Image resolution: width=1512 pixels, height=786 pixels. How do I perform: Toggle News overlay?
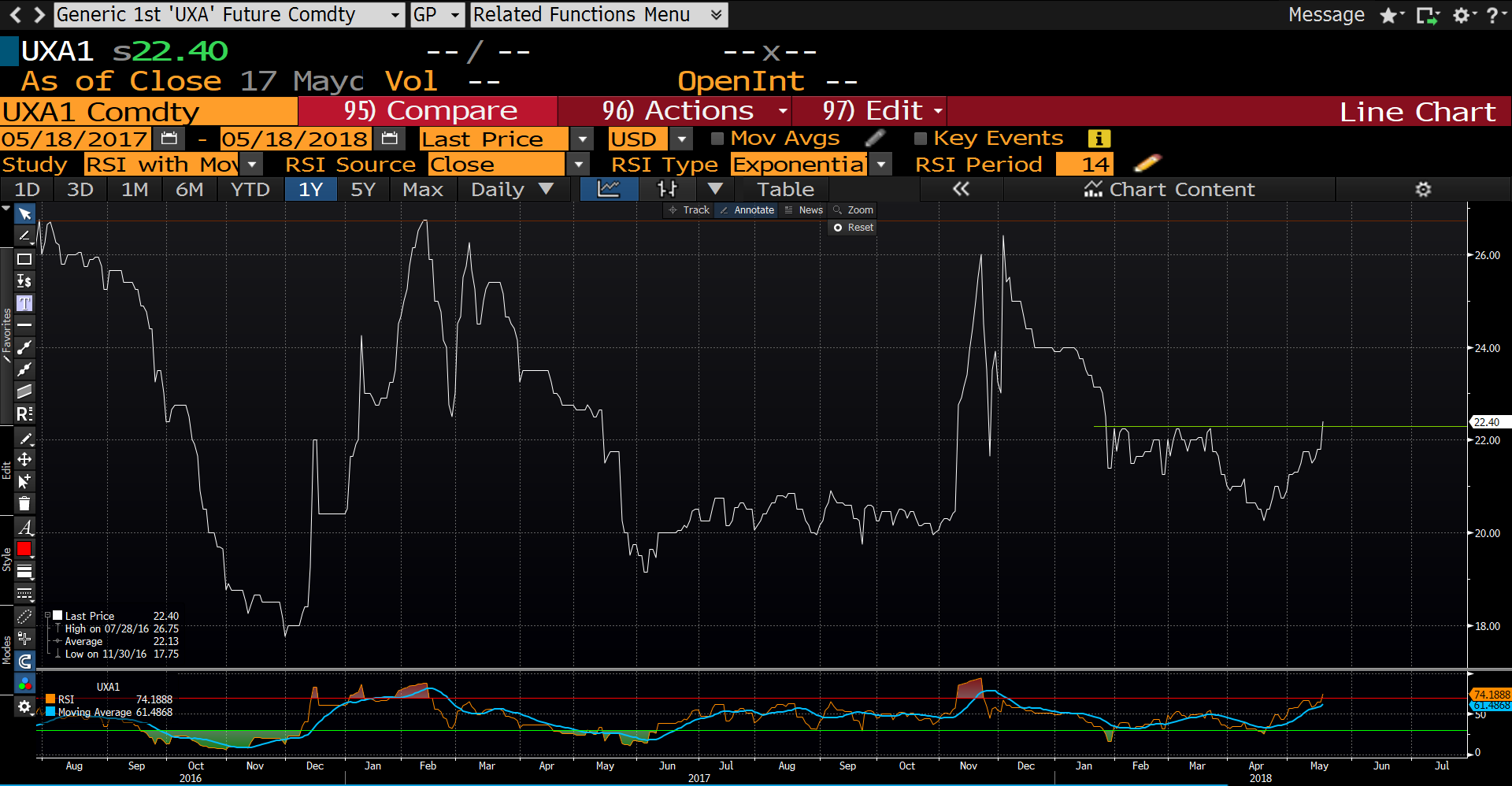pos(804,210)
